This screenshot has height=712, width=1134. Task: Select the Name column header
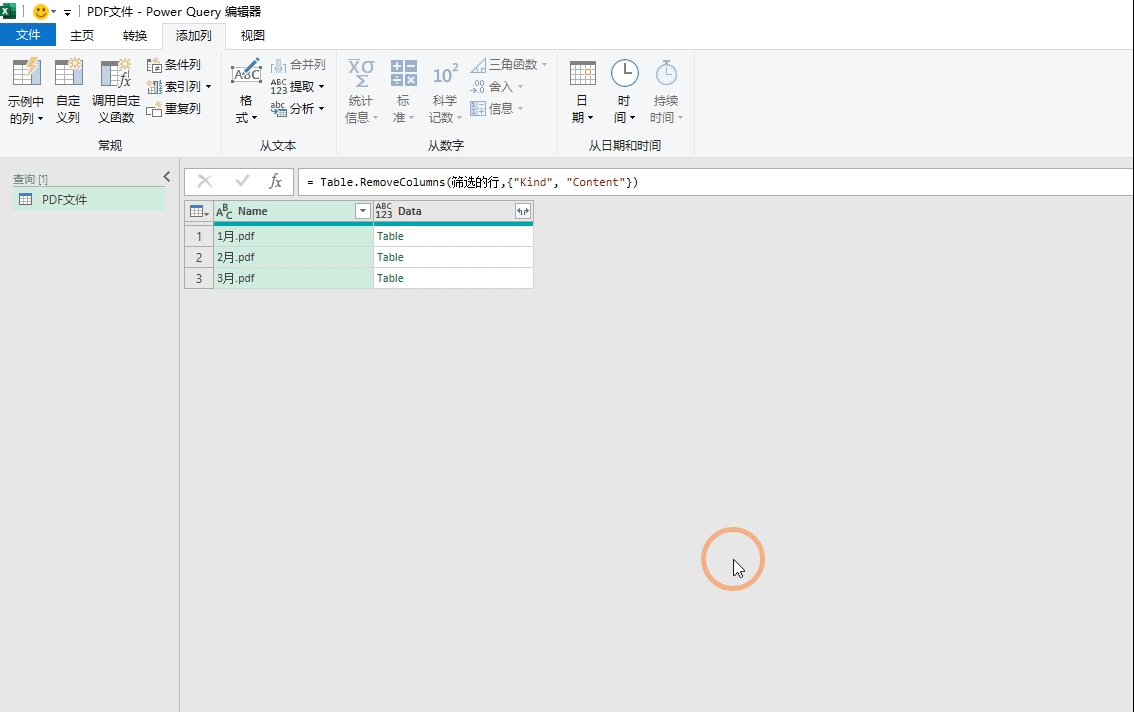point(293,211)
